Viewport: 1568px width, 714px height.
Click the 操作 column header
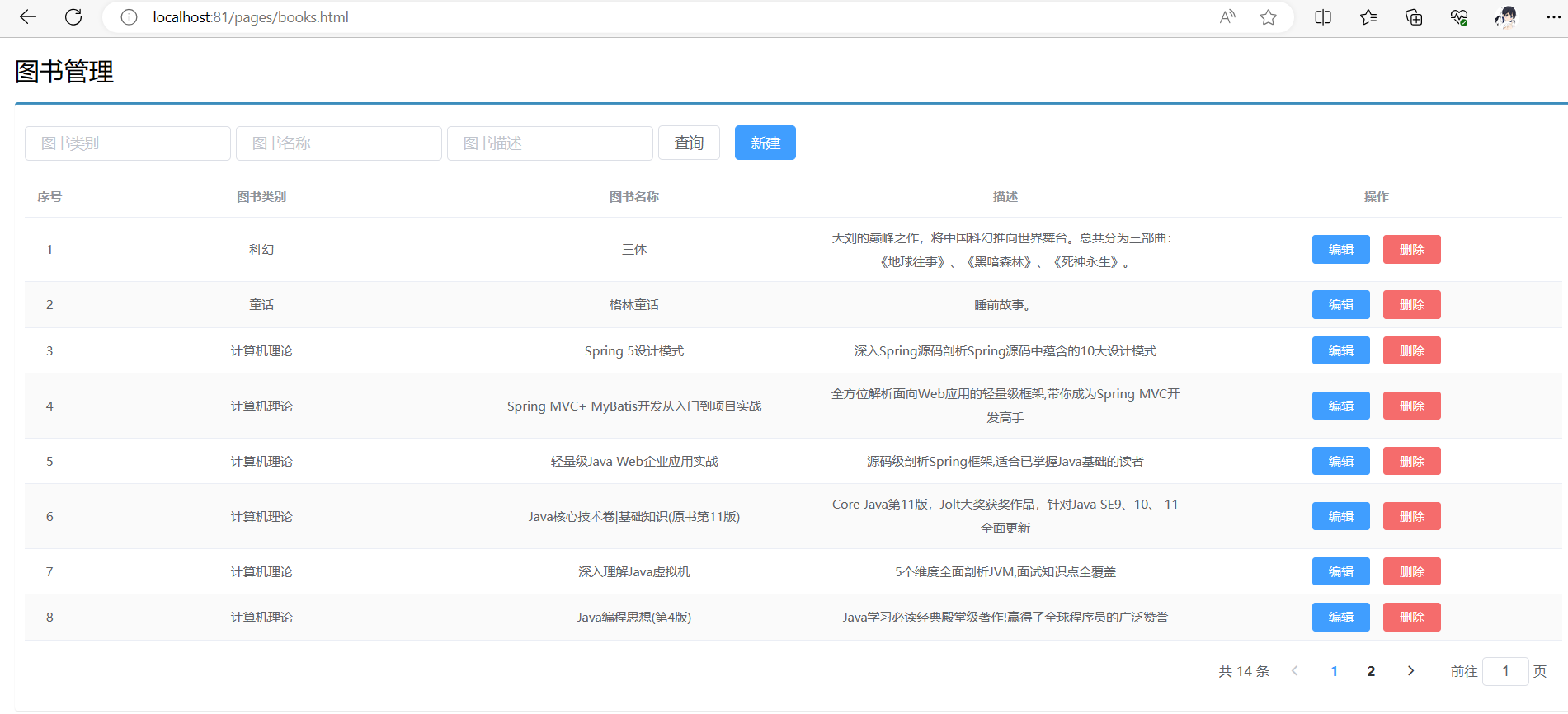(1377, 197)
